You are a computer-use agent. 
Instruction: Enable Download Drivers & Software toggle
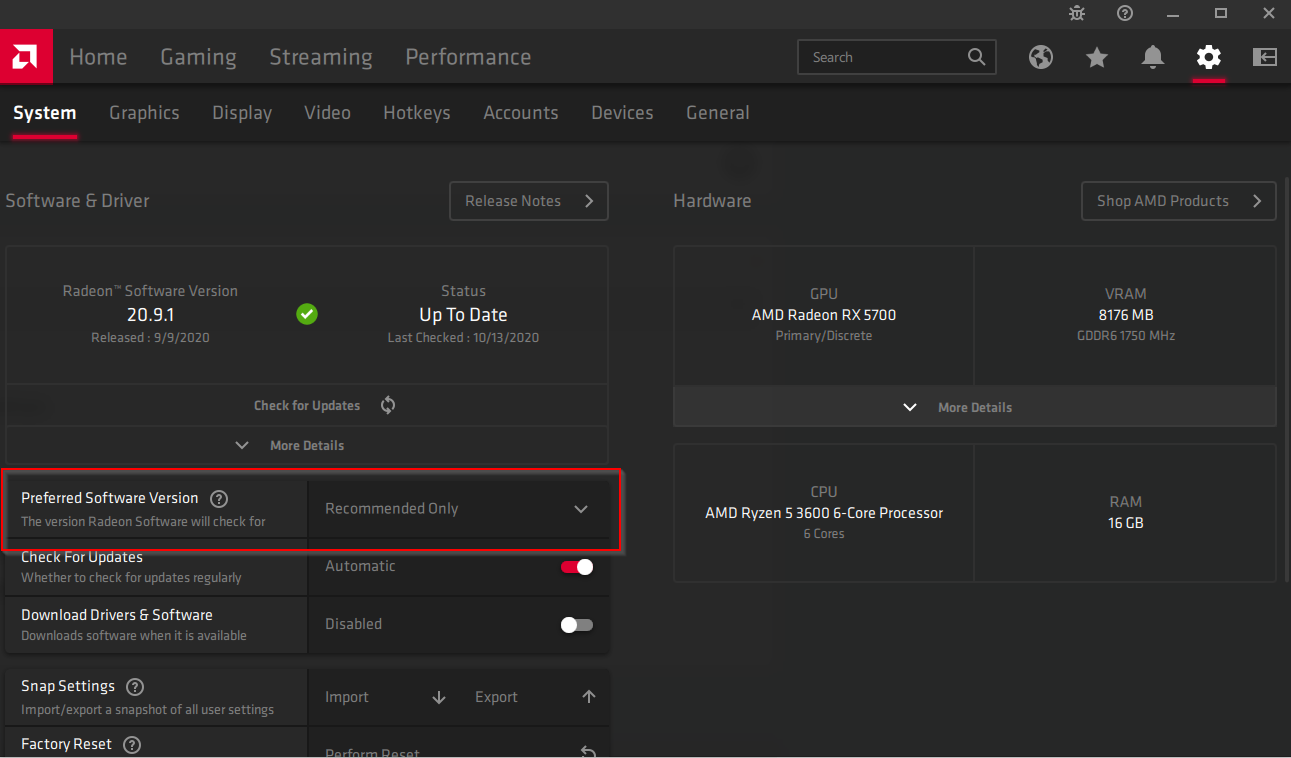point(577,625)
